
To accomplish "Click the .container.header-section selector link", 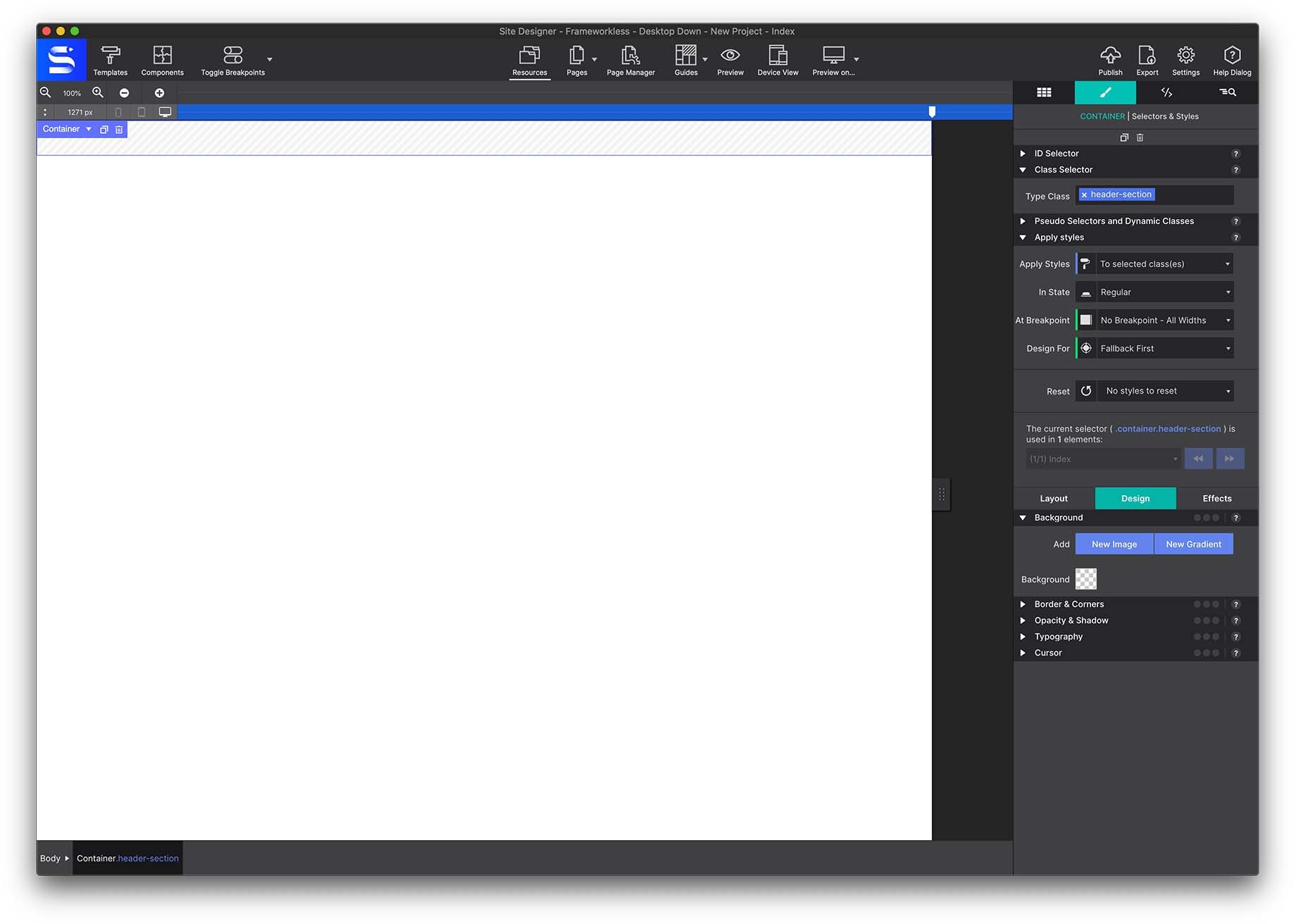I will pyautogui.click(x=1168, y=429).
